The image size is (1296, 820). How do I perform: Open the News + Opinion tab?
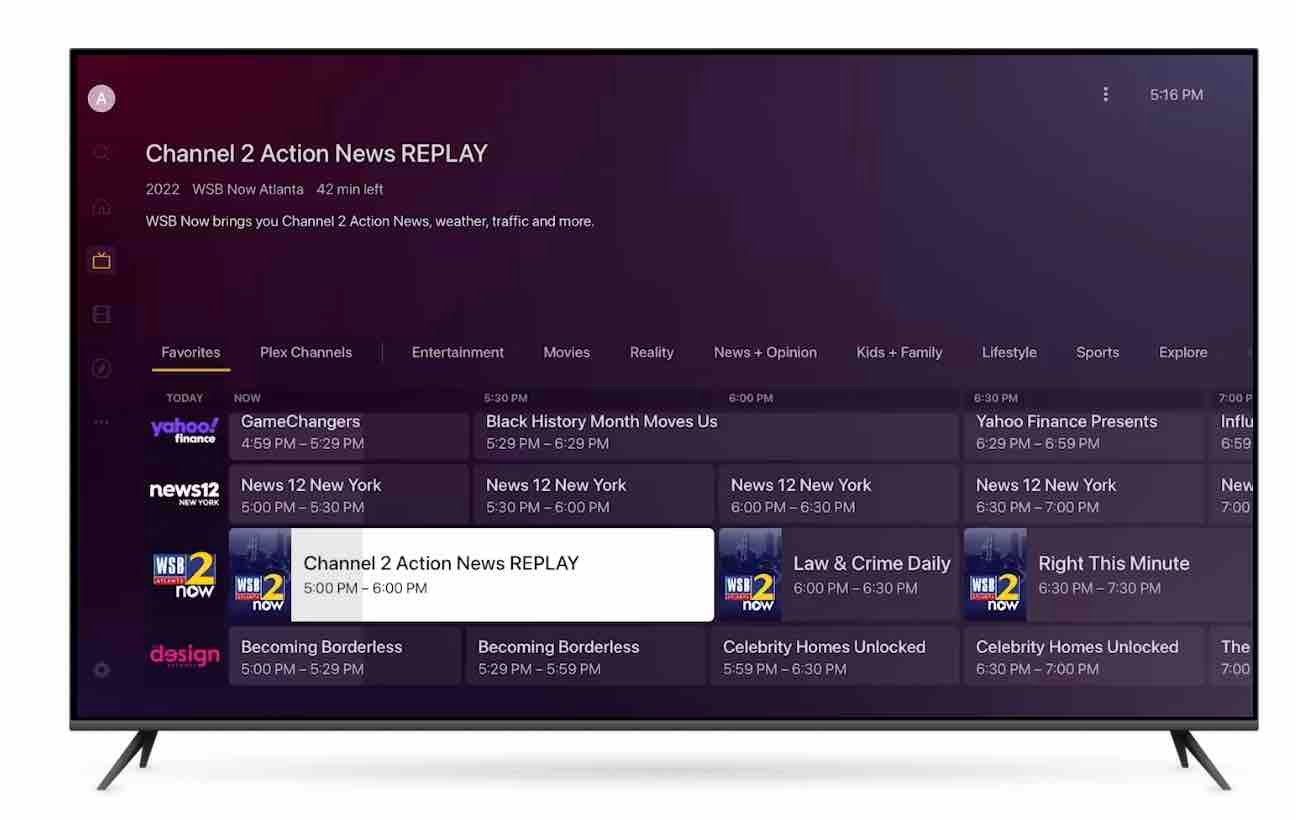765,352
